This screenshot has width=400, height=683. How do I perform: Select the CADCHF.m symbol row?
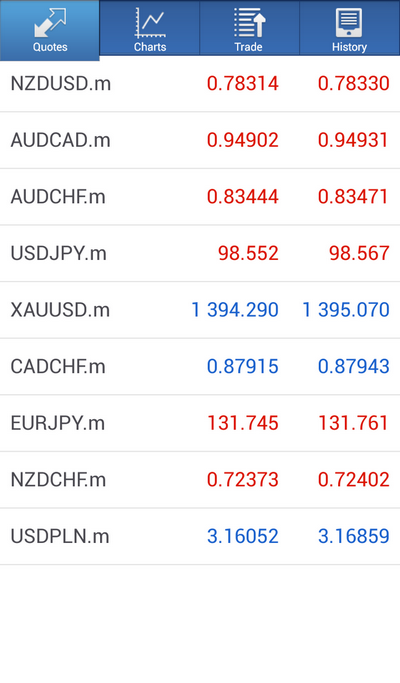[x=200, y=366]
